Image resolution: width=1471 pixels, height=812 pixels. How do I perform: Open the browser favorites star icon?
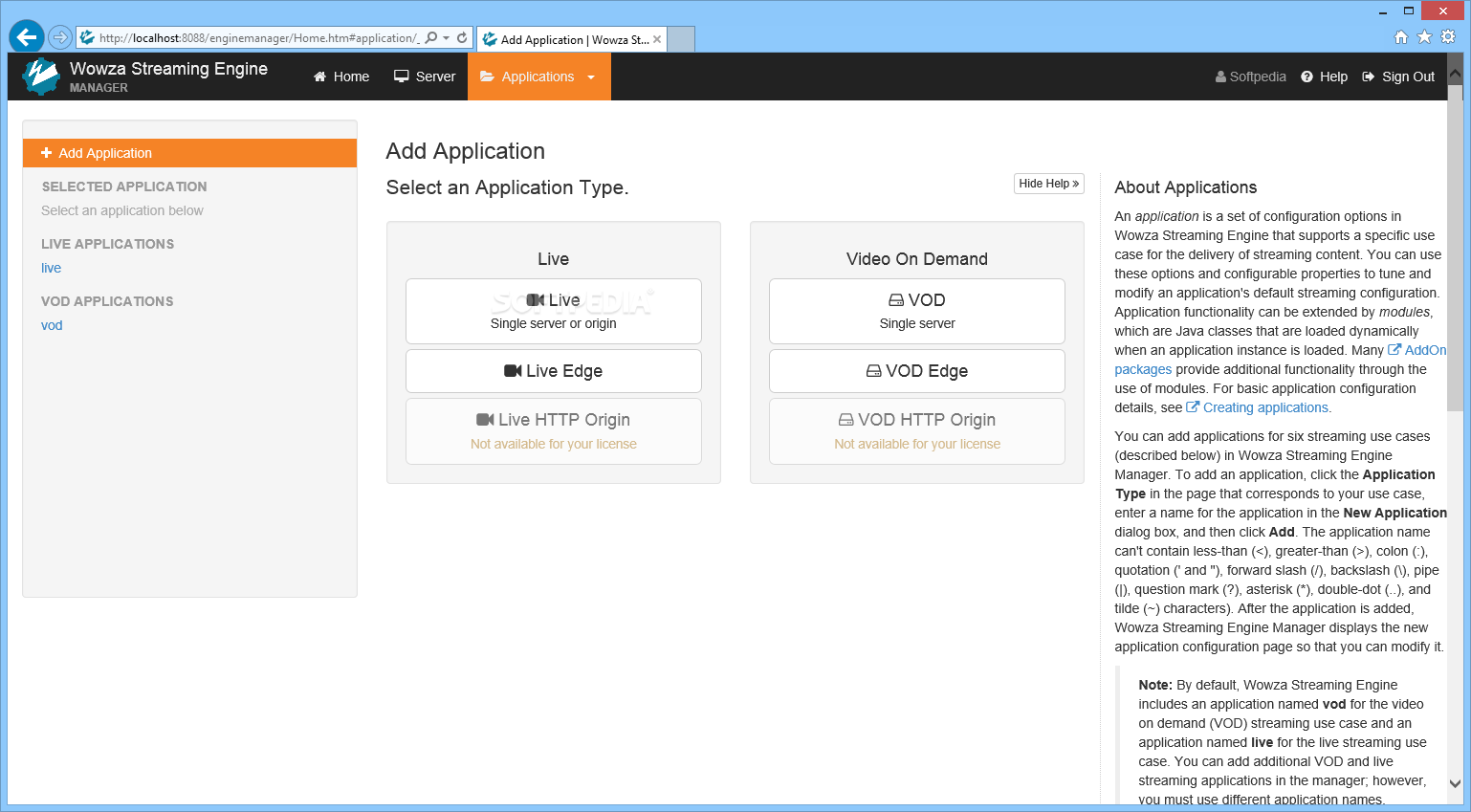click(1424, 37)
